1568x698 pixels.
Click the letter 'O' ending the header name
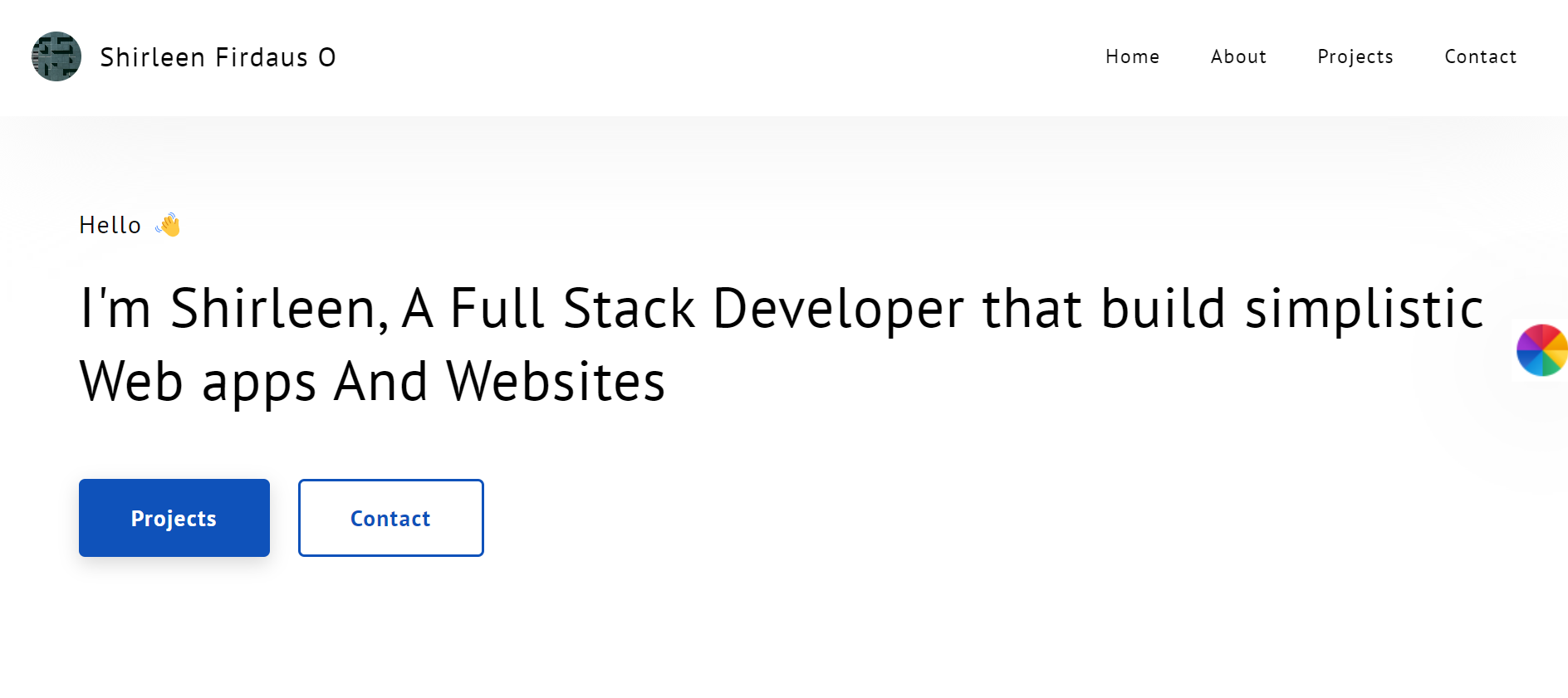(327, 57)
